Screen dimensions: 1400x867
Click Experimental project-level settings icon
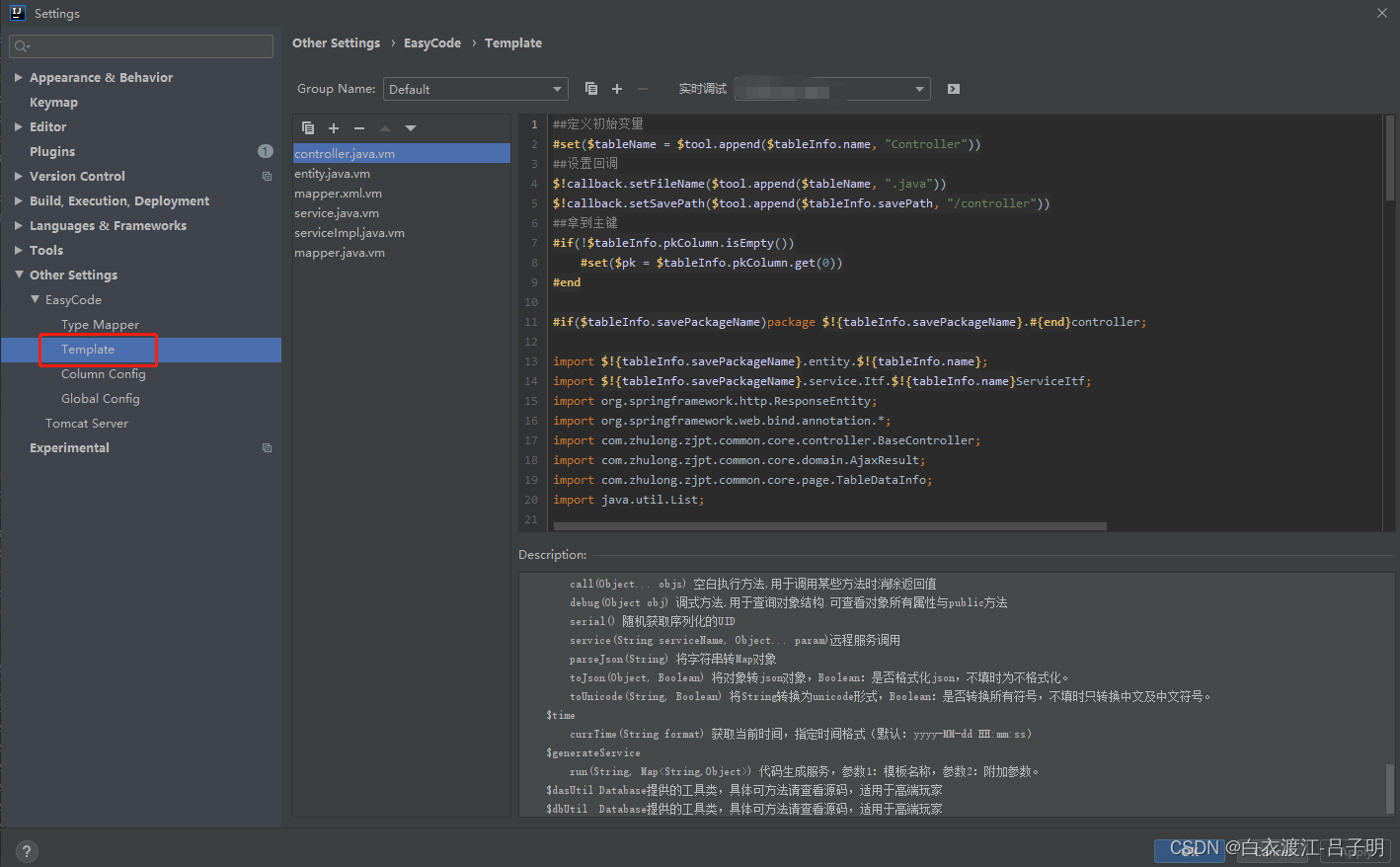point(267,447)
